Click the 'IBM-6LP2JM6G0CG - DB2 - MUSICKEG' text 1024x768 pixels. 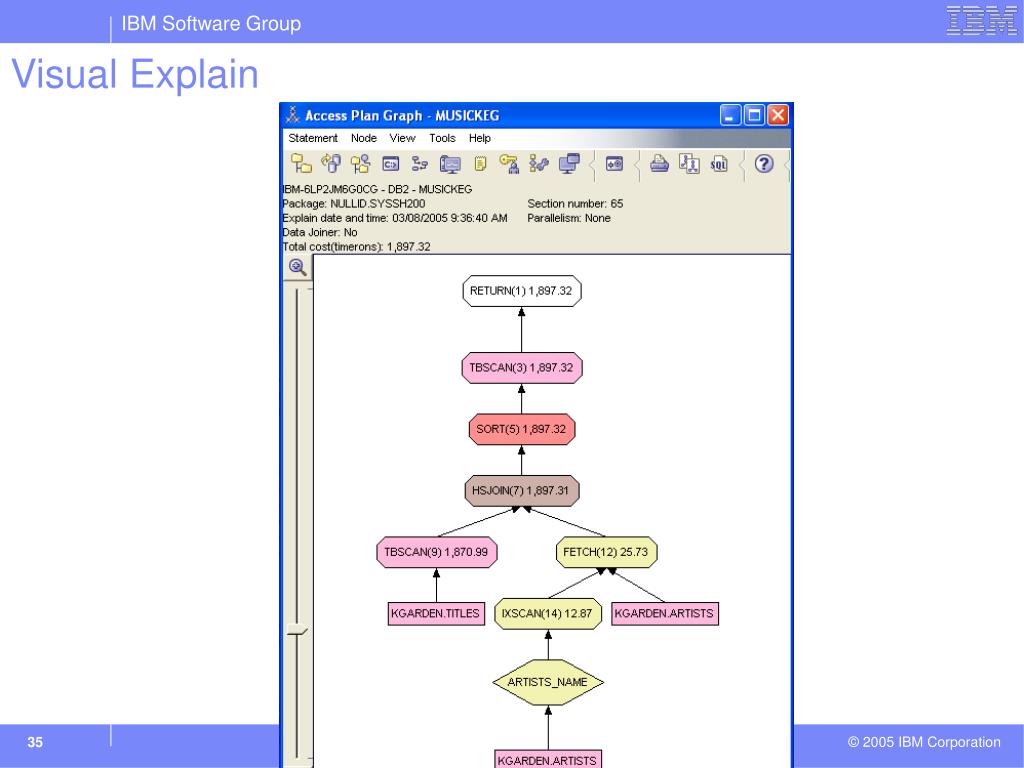[x=377, y=189]
